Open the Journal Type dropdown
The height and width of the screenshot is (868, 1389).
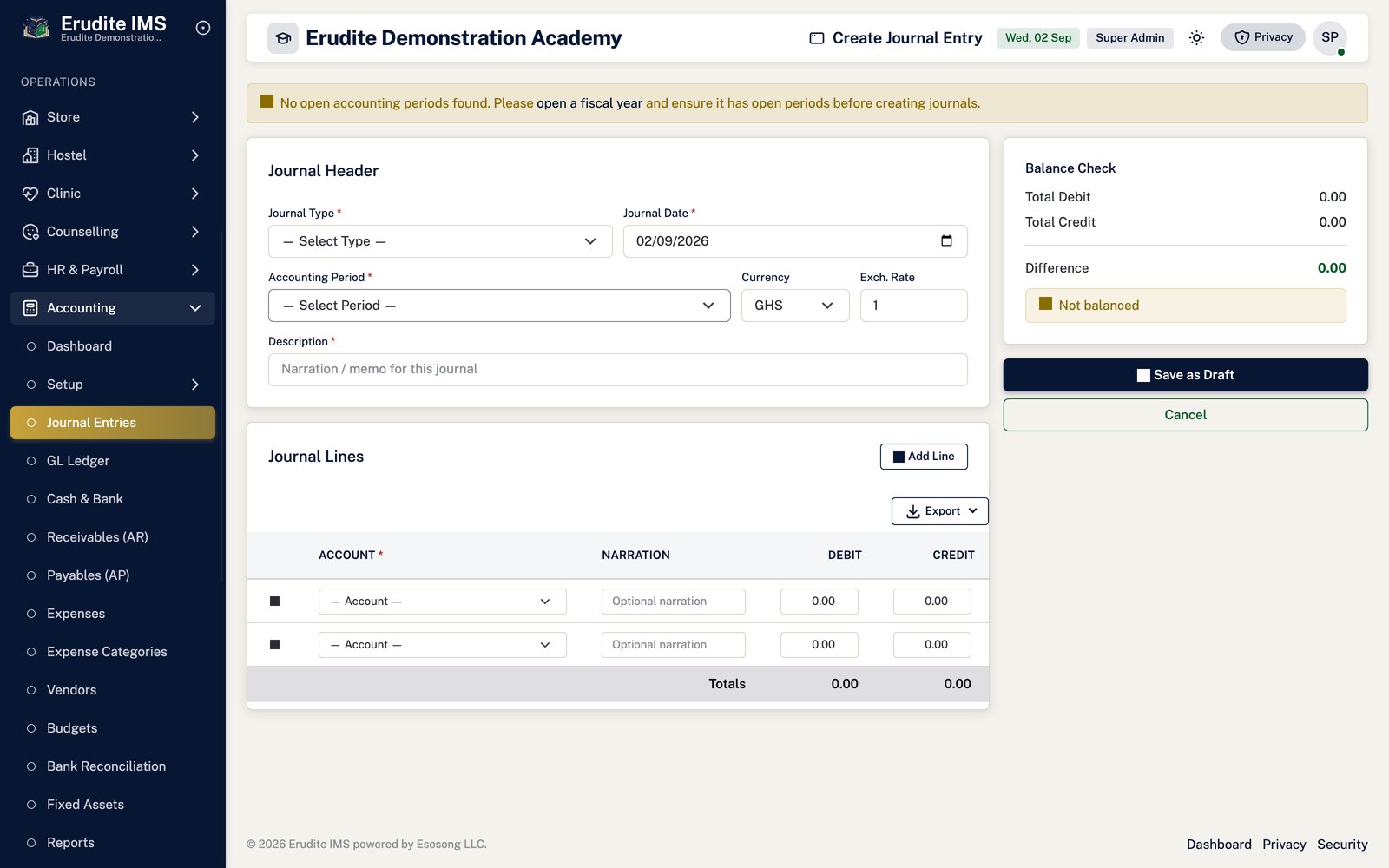point(440,241)
